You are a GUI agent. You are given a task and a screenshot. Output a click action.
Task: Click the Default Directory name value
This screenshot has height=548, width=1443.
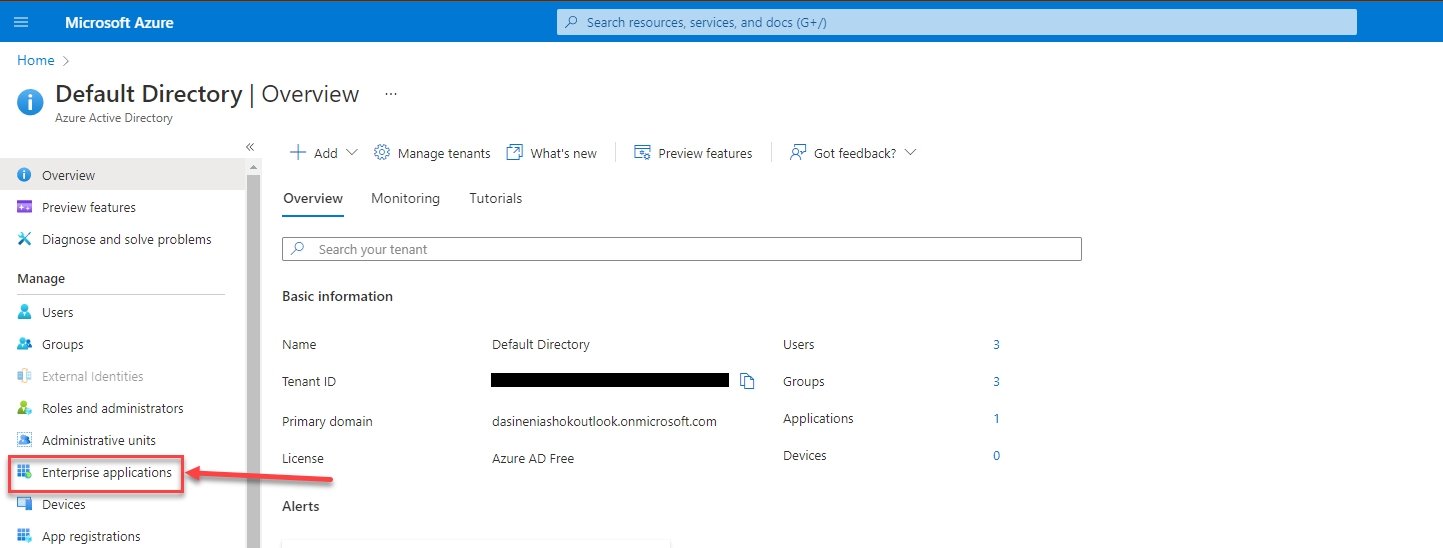(541, 344)
